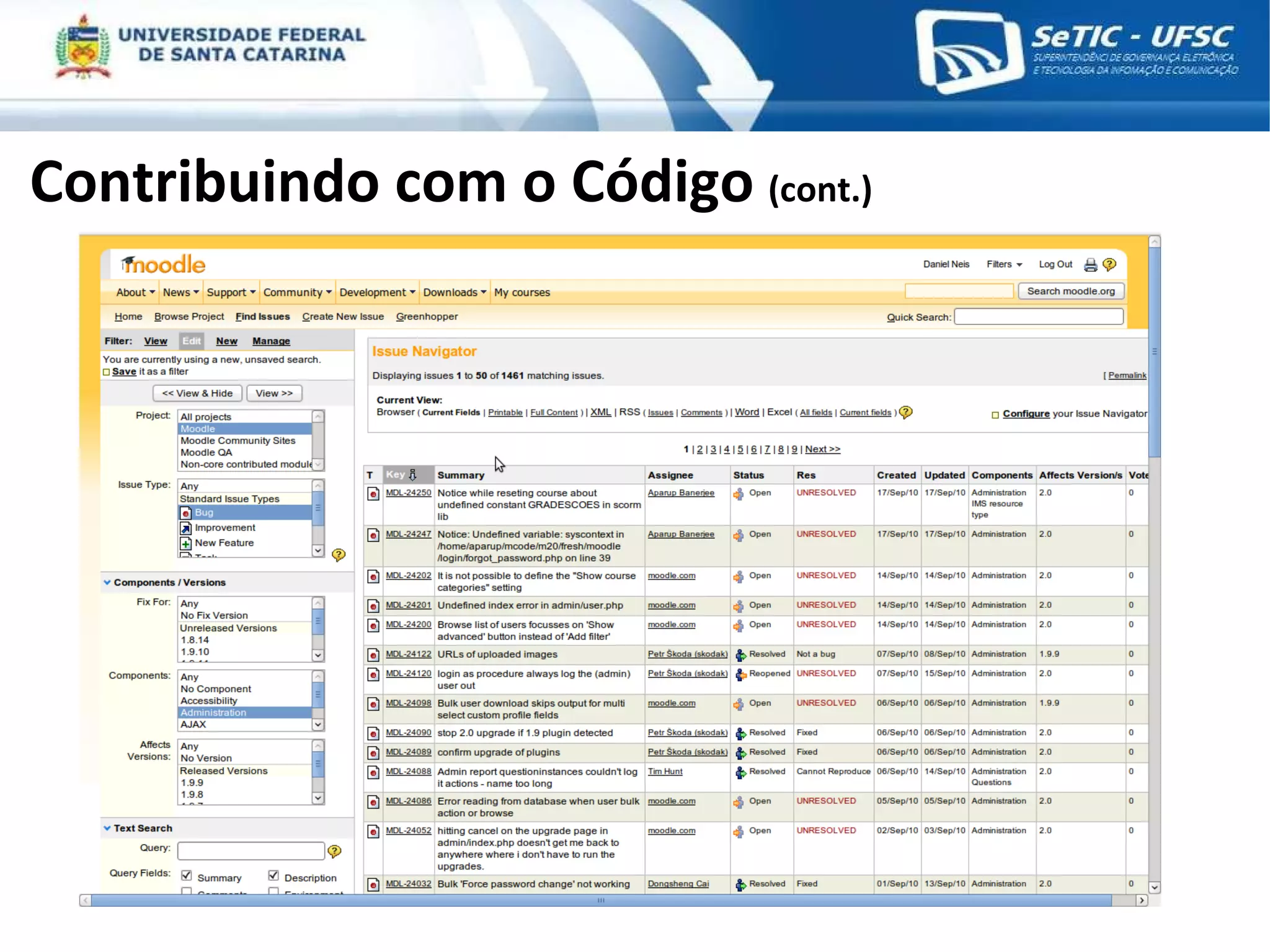Open the Permalink link
This screenshot has width=1270, height=952.
click(x=1127, y=376)
